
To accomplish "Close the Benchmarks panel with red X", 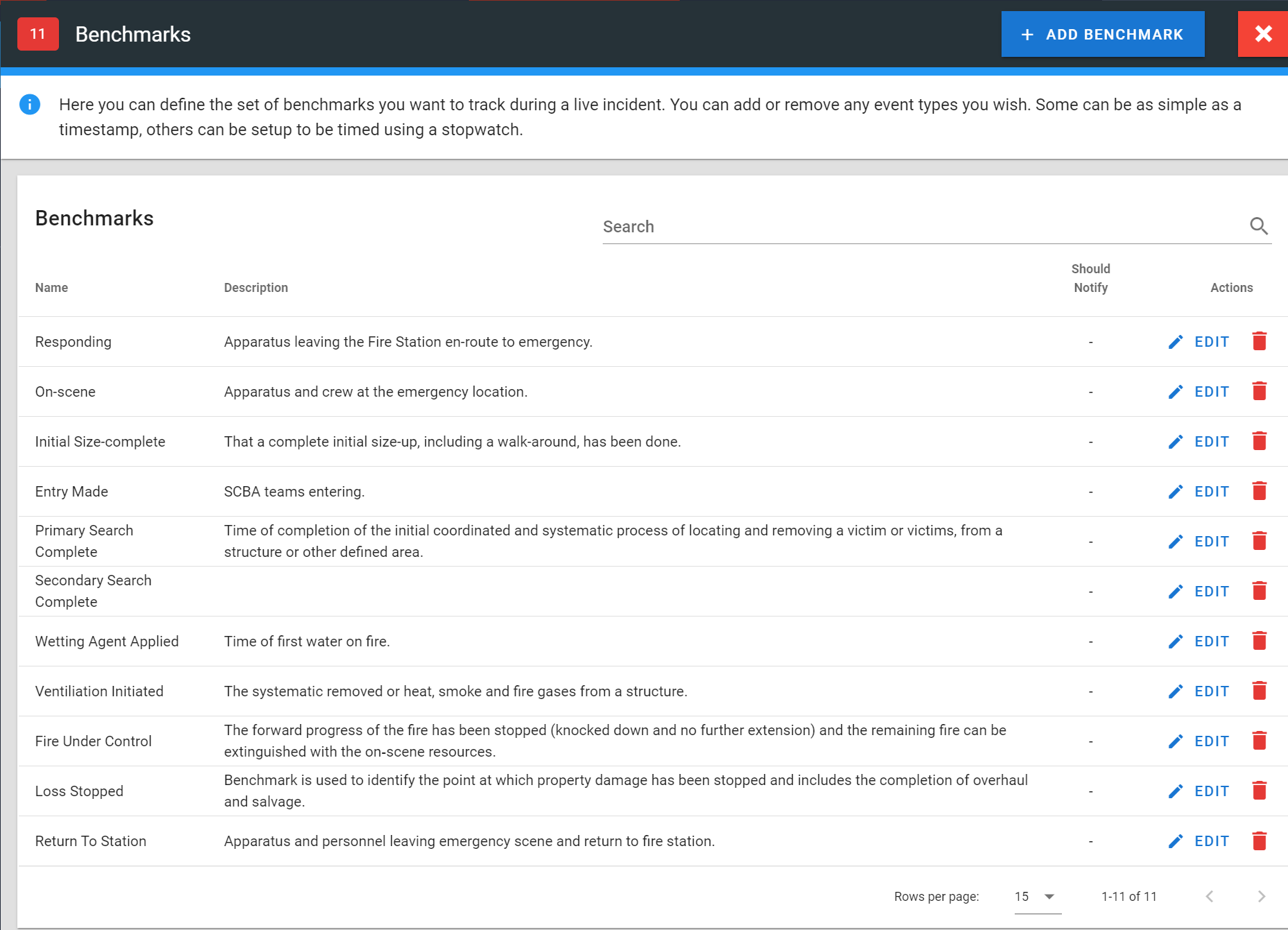I will point(1263,34).
